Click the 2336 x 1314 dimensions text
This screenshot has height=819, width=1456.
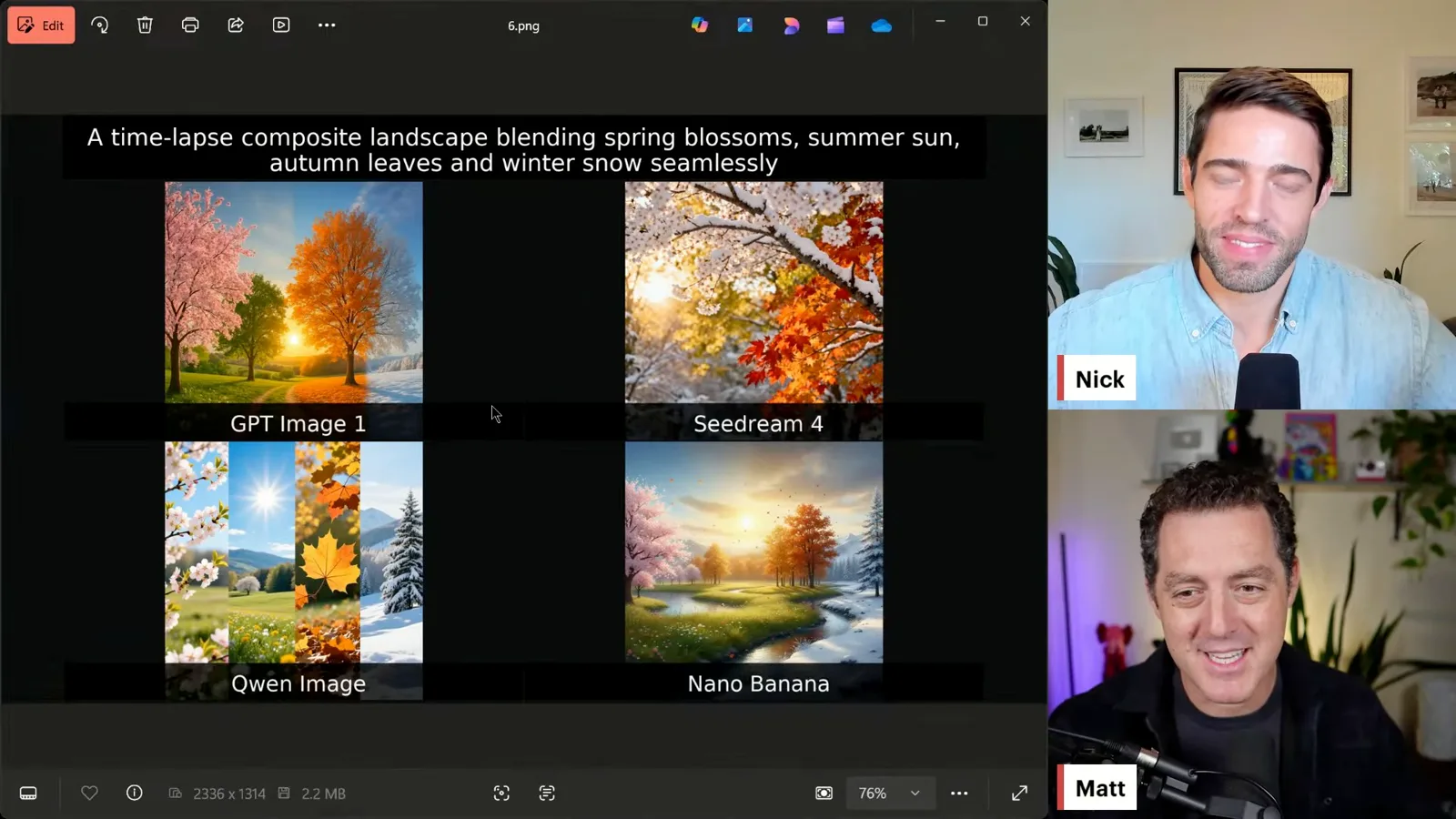[229, 794]
